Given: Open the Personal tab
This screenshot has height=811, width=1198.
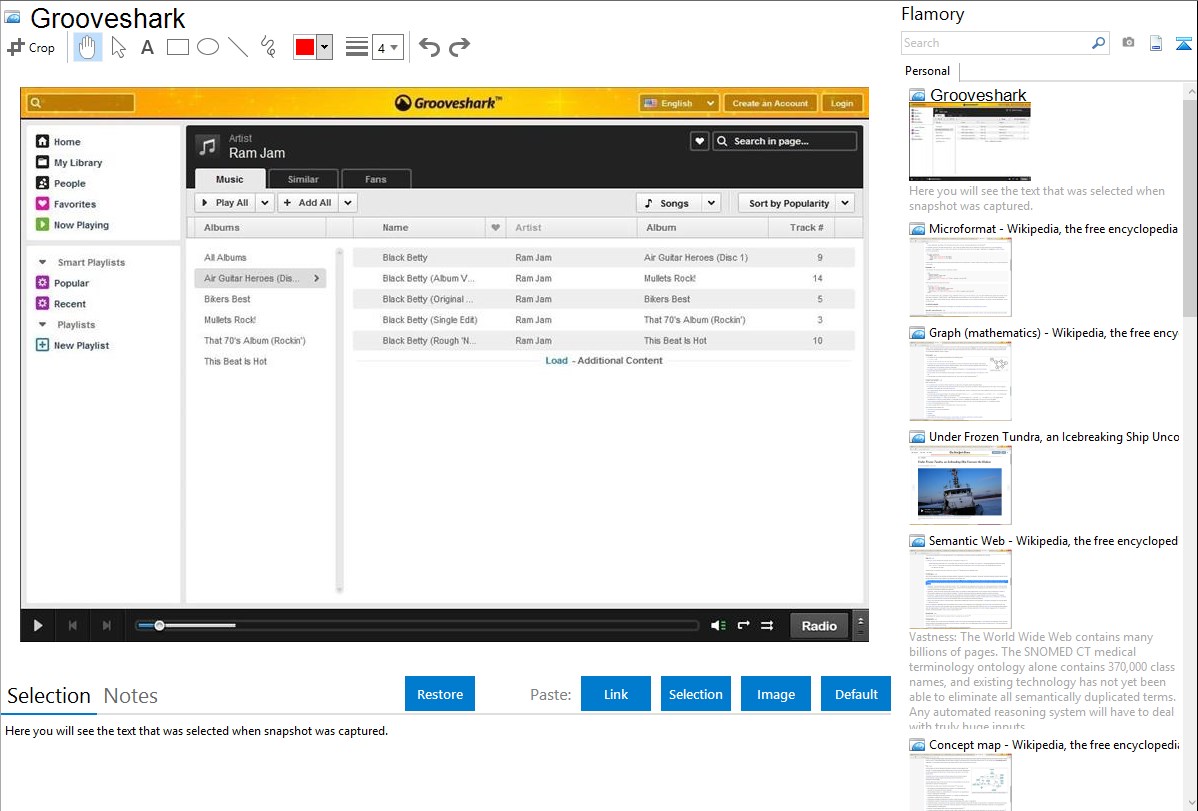Looking at the screenshot, I should (927, 71).
